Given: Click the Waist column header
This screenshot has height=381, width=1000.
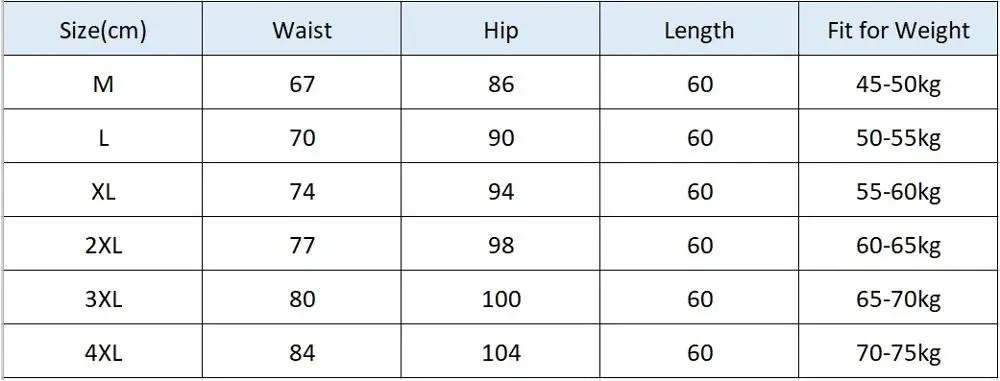Looking at the screenshot, I should point(302,31).
